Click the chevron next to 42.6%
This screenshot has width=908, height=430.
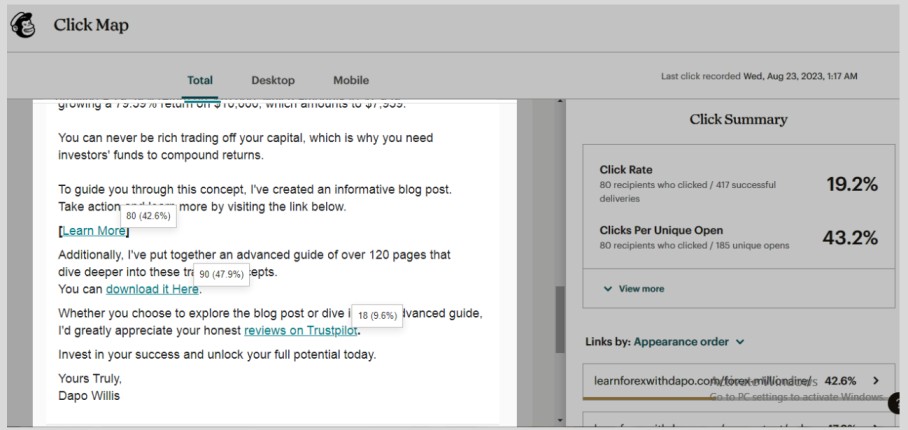tap(876, 381)
